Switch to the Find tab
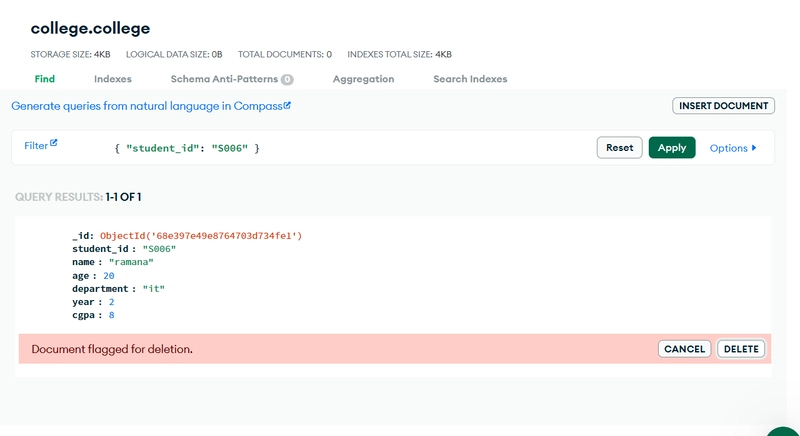The image size is (800, 436). pyautogui.click(x=45, y=79)
